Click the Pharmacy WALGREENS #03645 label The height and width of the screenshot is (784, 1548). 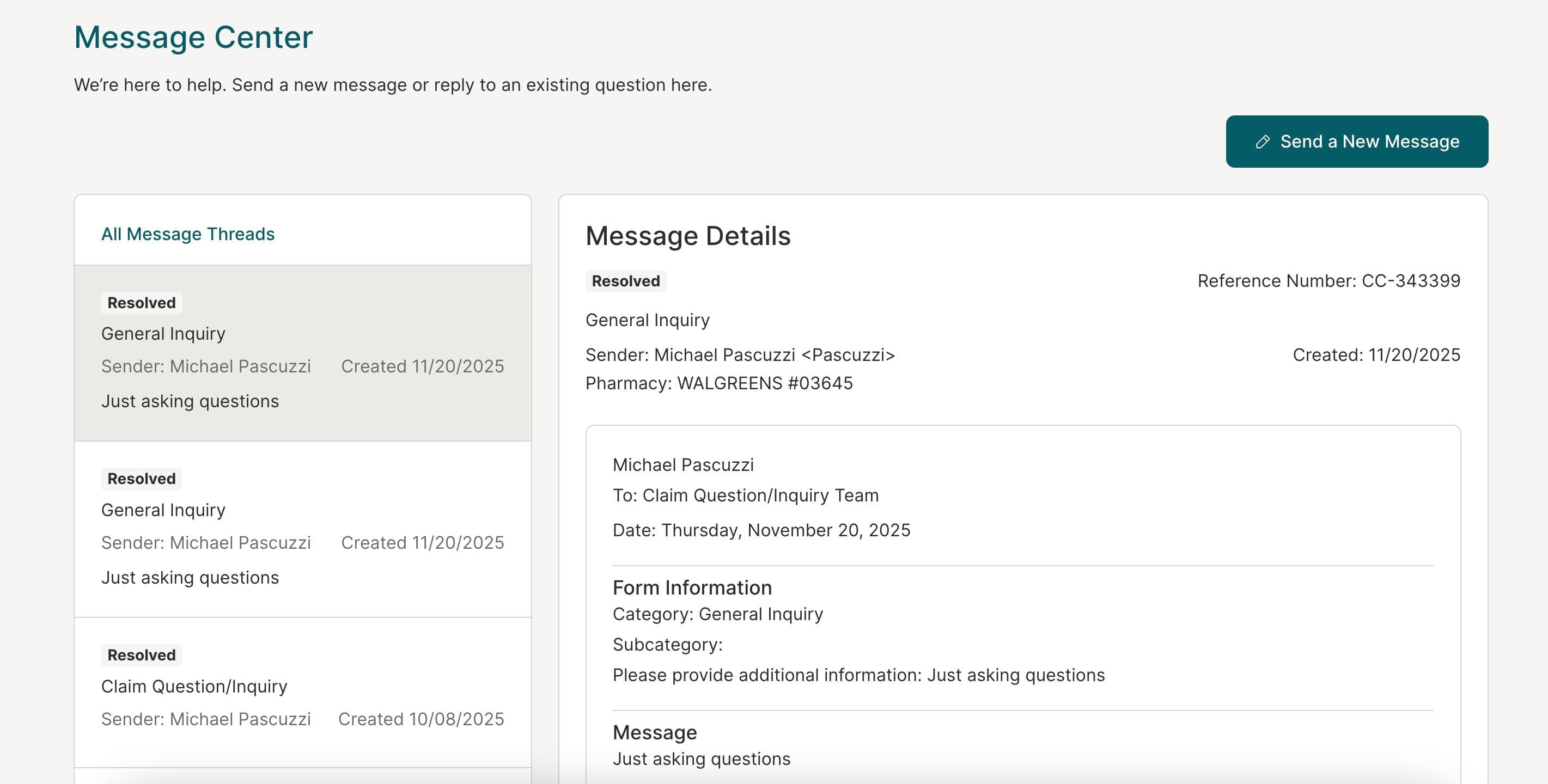click(719, 383)
